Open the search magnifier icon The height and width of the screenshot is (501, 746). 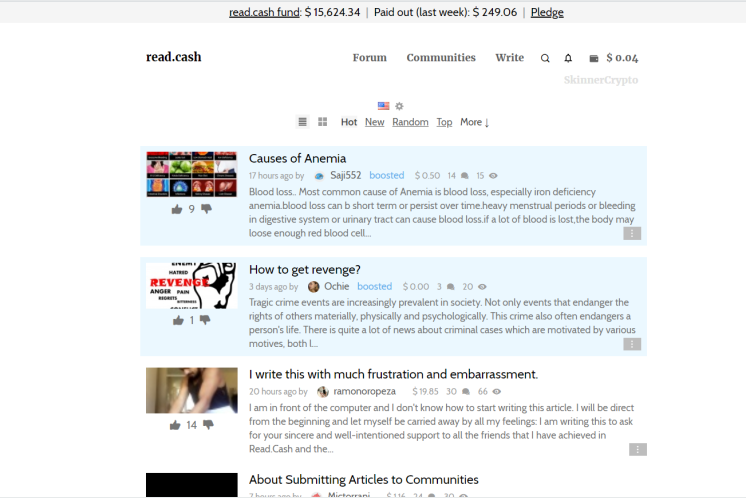point(545,58)
